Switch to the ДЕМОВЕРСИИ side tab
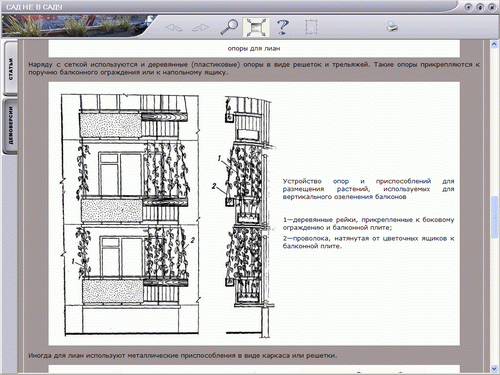Screen dimensions: 500x375 tap(11, 126)
